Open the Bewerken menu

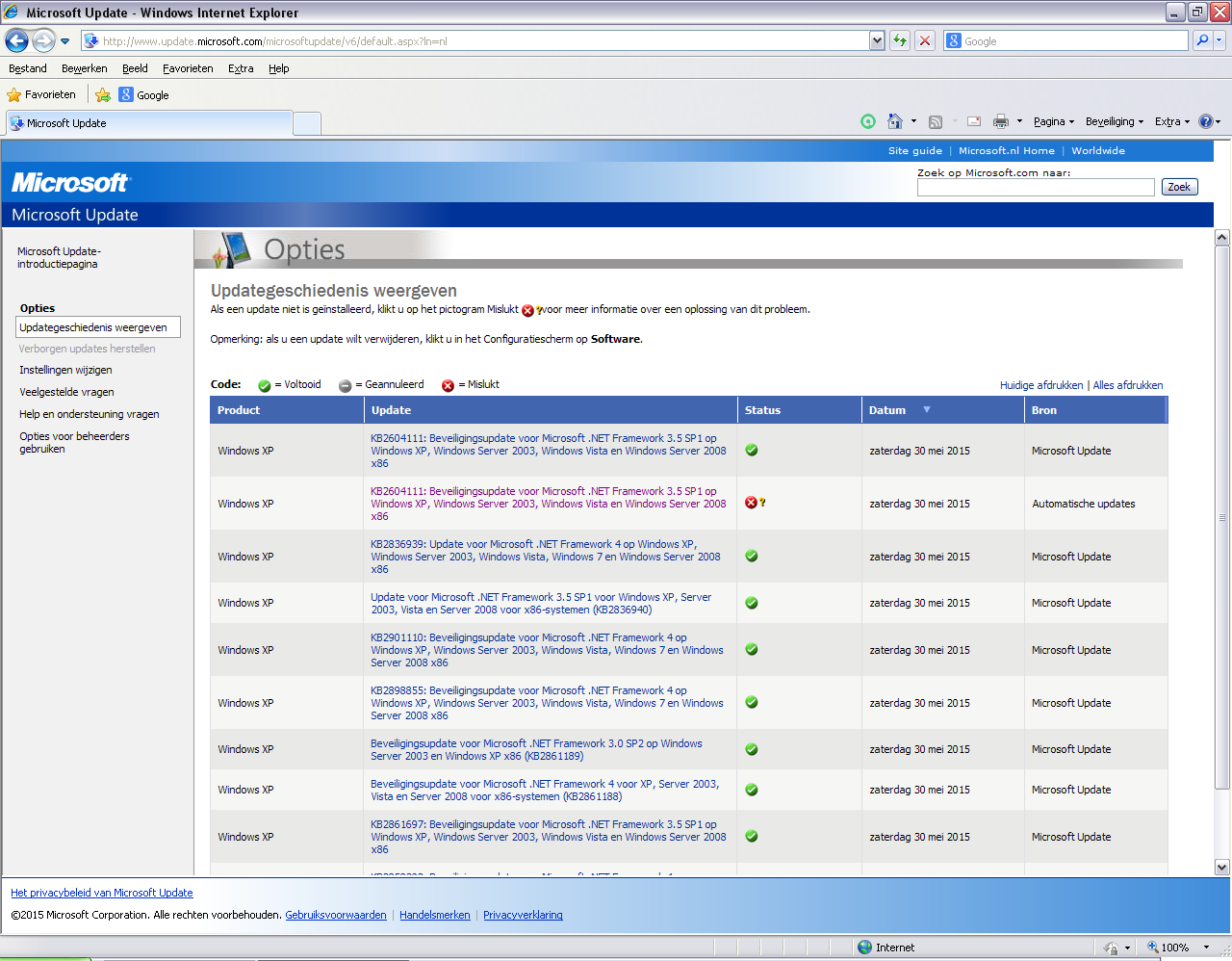(x=85, y=68)
